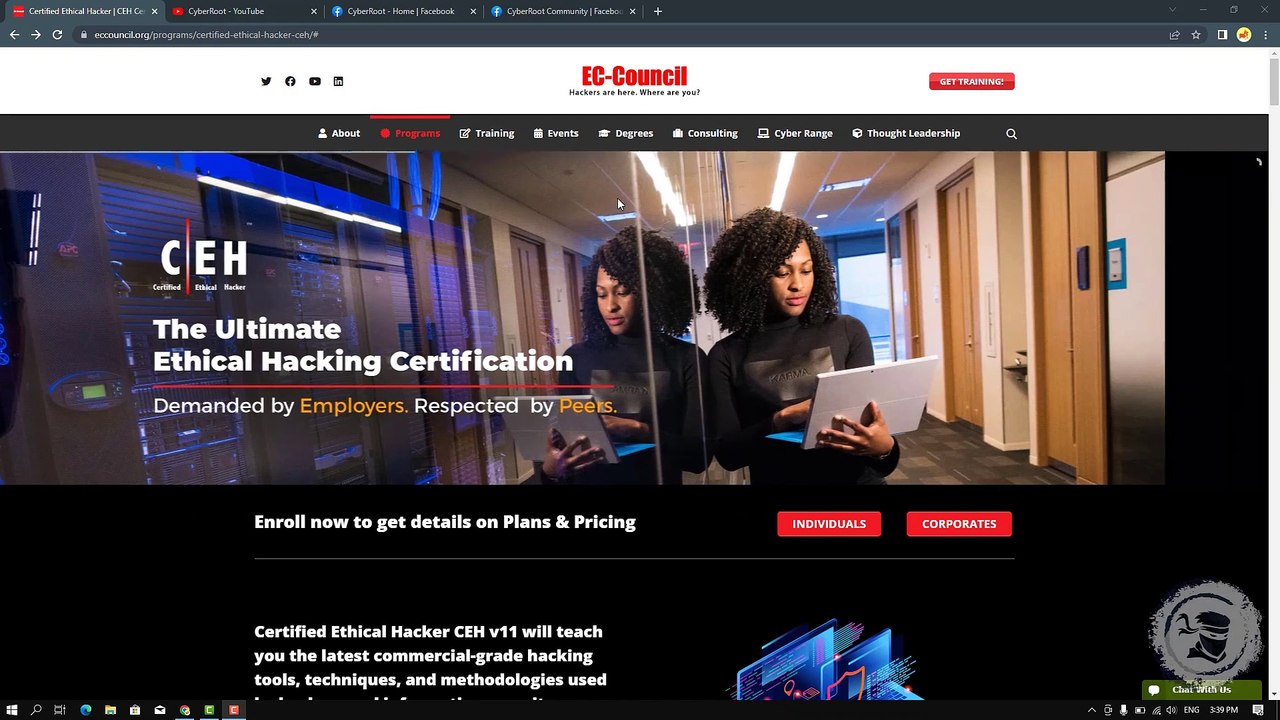Open the Degrees menu
Screen dimensions: 1280x720
click(x=626, y=133)
